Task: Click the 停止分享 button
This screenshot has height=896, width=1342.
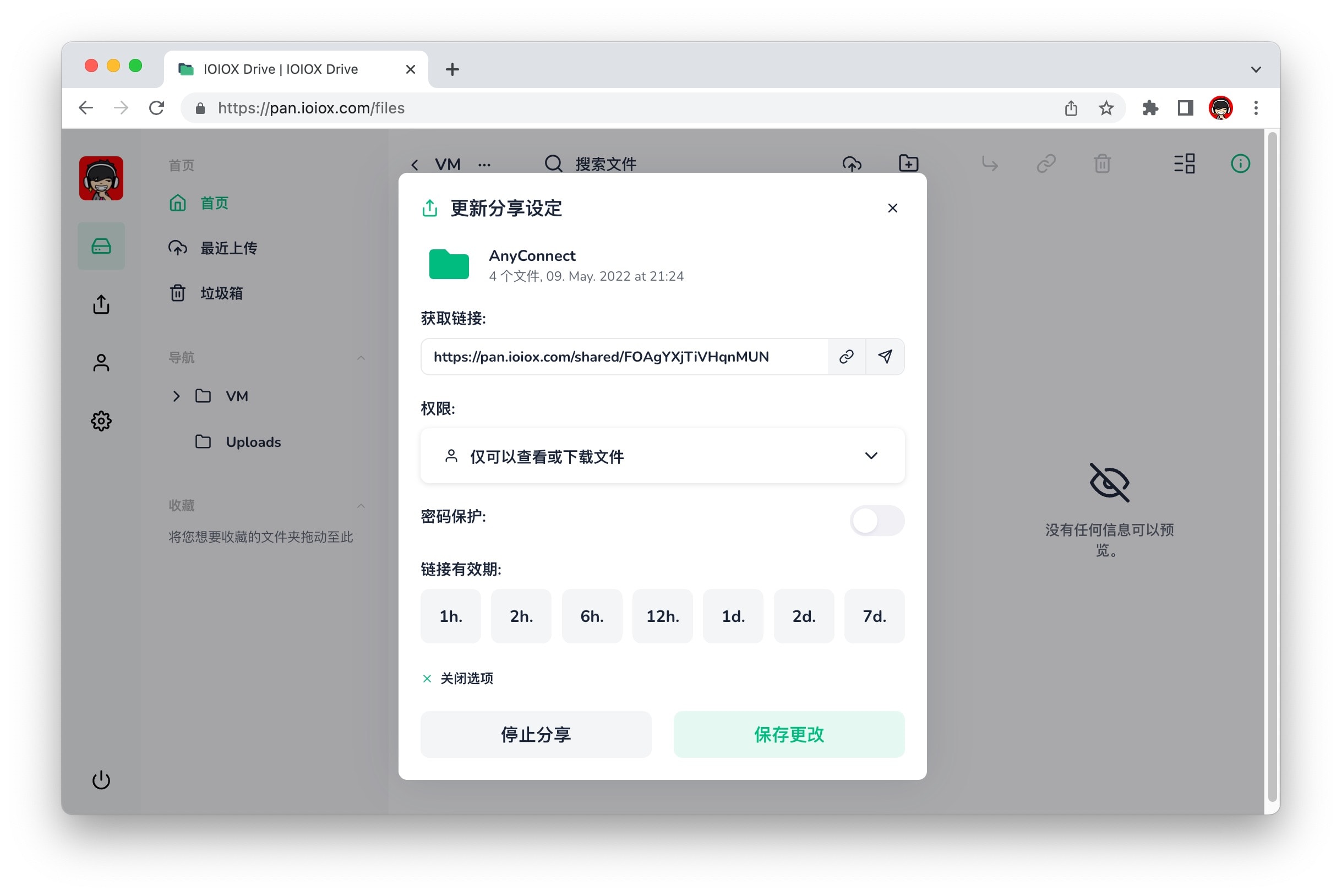Action: (536, 734)
